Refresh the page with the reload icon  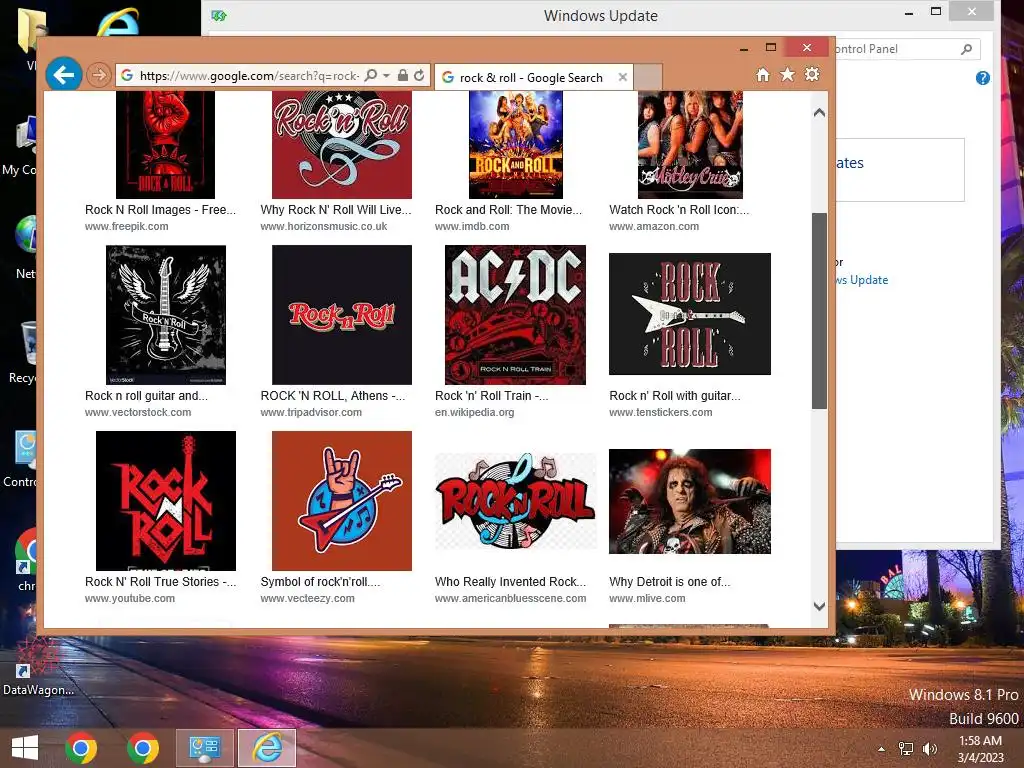click(419, 75)
